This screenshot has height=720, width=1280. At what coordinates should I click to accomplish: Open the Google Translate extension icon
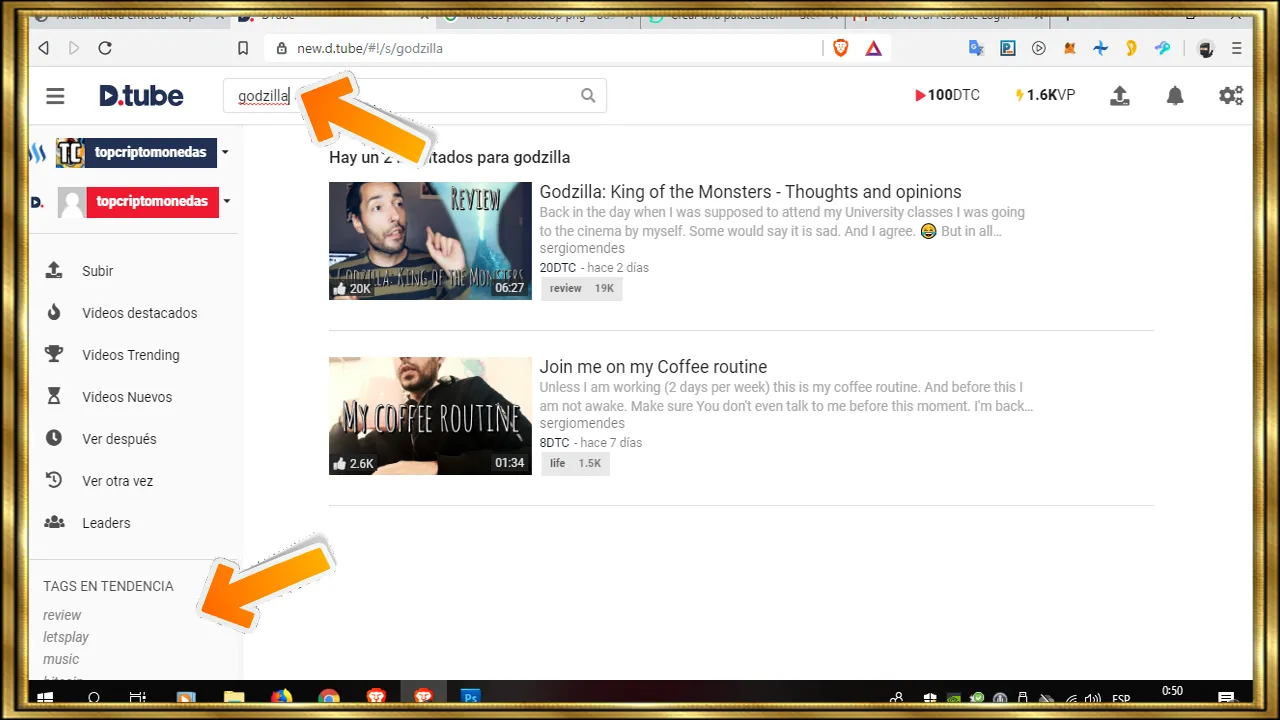click(977, 48)
